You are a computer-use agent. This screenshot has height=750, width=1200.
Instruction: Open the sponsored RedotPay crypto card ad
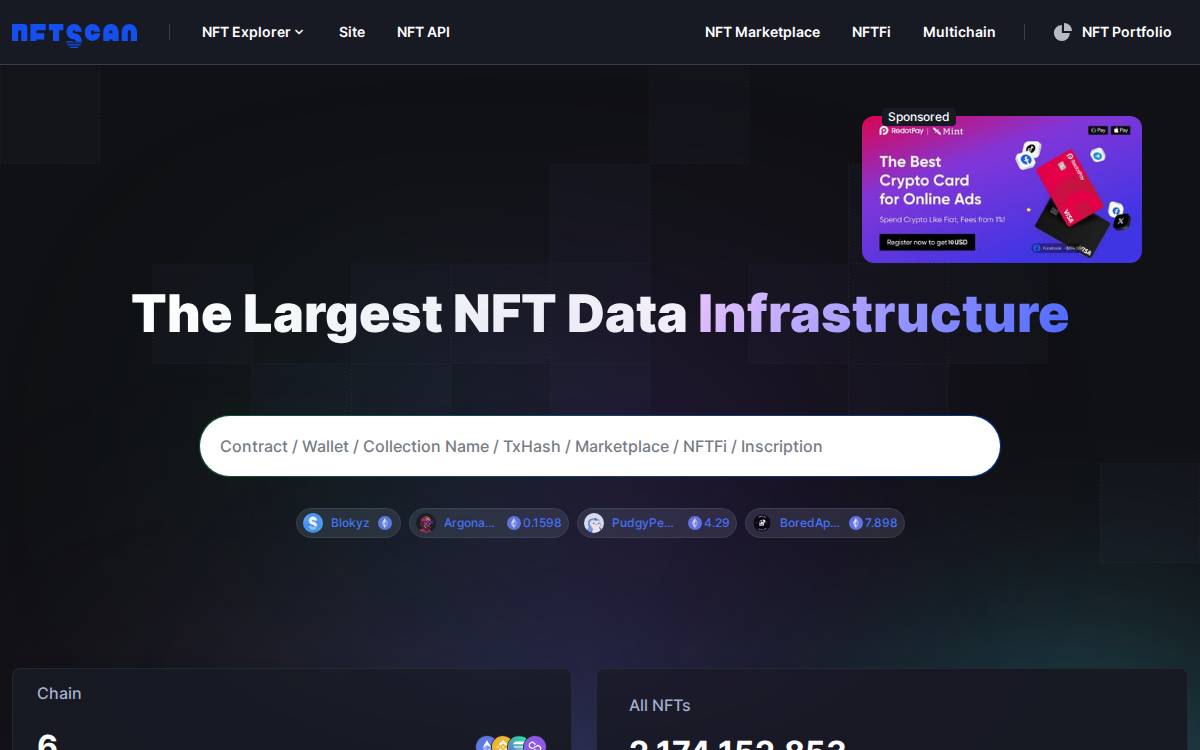[x=1002, y=190]
